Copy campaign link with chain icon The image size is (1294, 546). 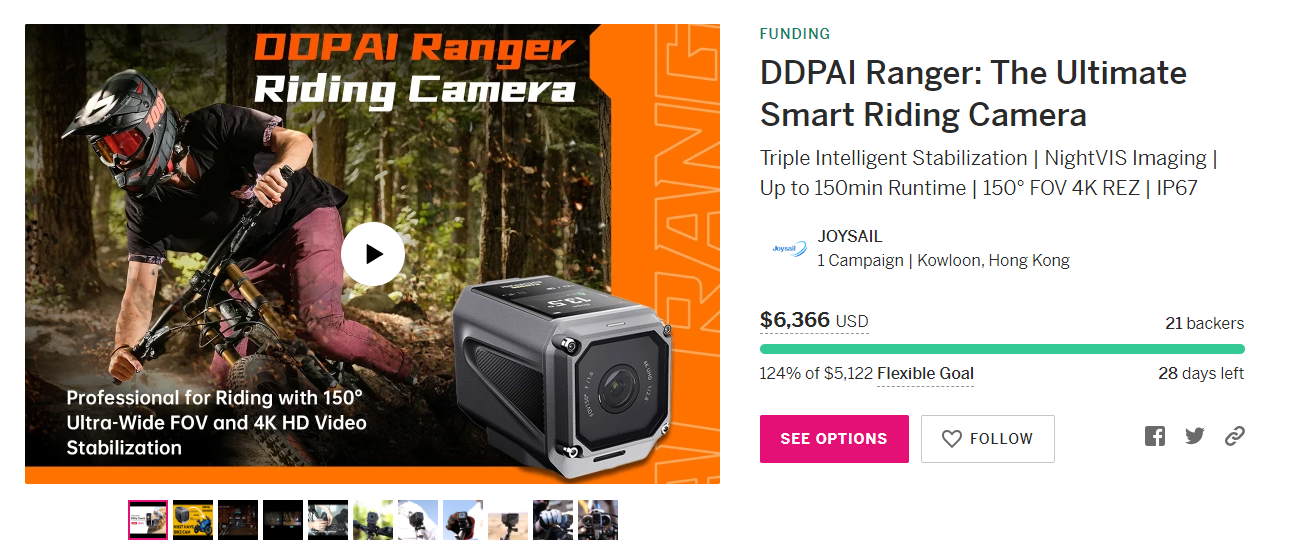click(x=1235, y=436)
